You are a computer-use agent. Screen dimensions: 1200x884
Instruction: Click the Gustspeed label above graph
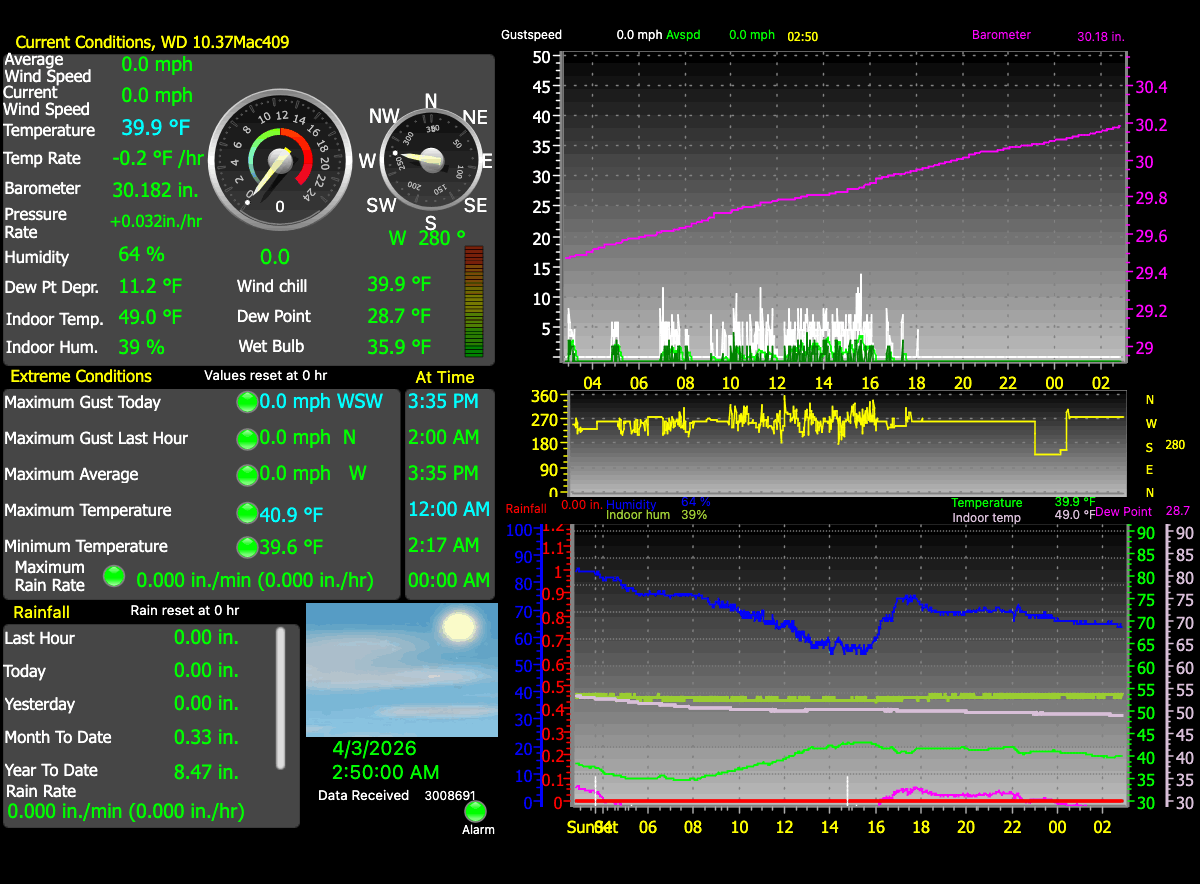tap(531, 35)
